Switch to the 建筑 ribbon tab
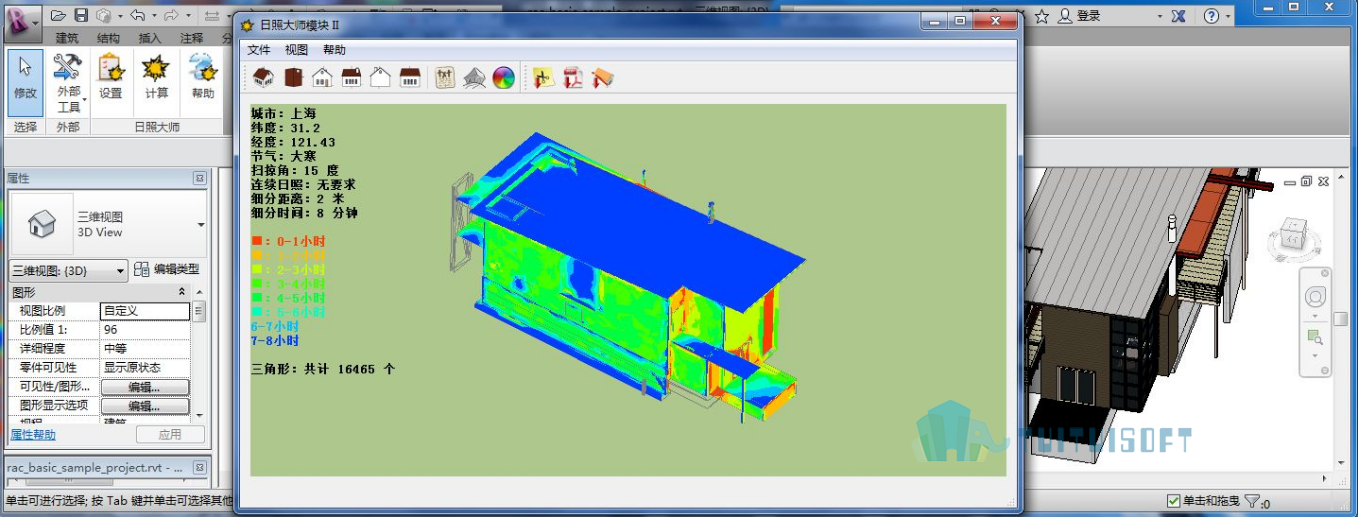The width and height of the screenshot is (1358, 517). (x=68, y=38)
